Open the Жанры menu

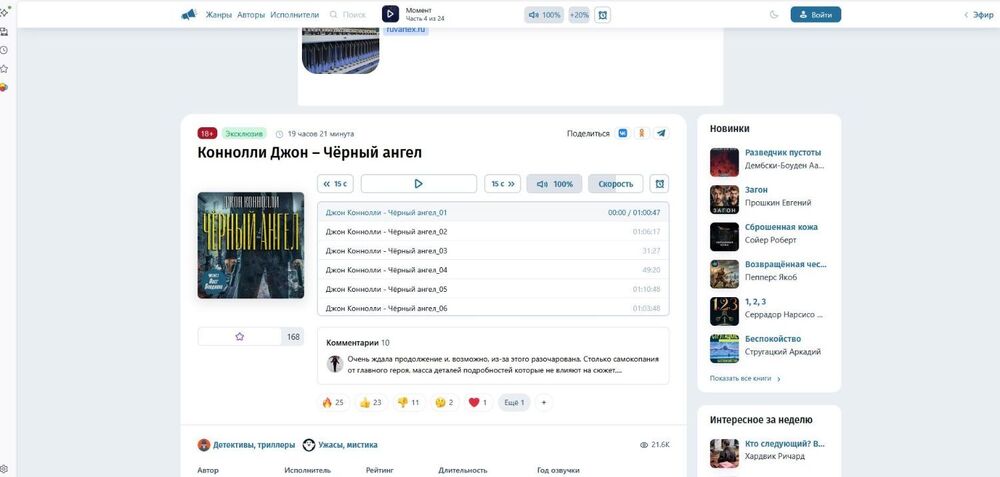[x=219, y=15]
